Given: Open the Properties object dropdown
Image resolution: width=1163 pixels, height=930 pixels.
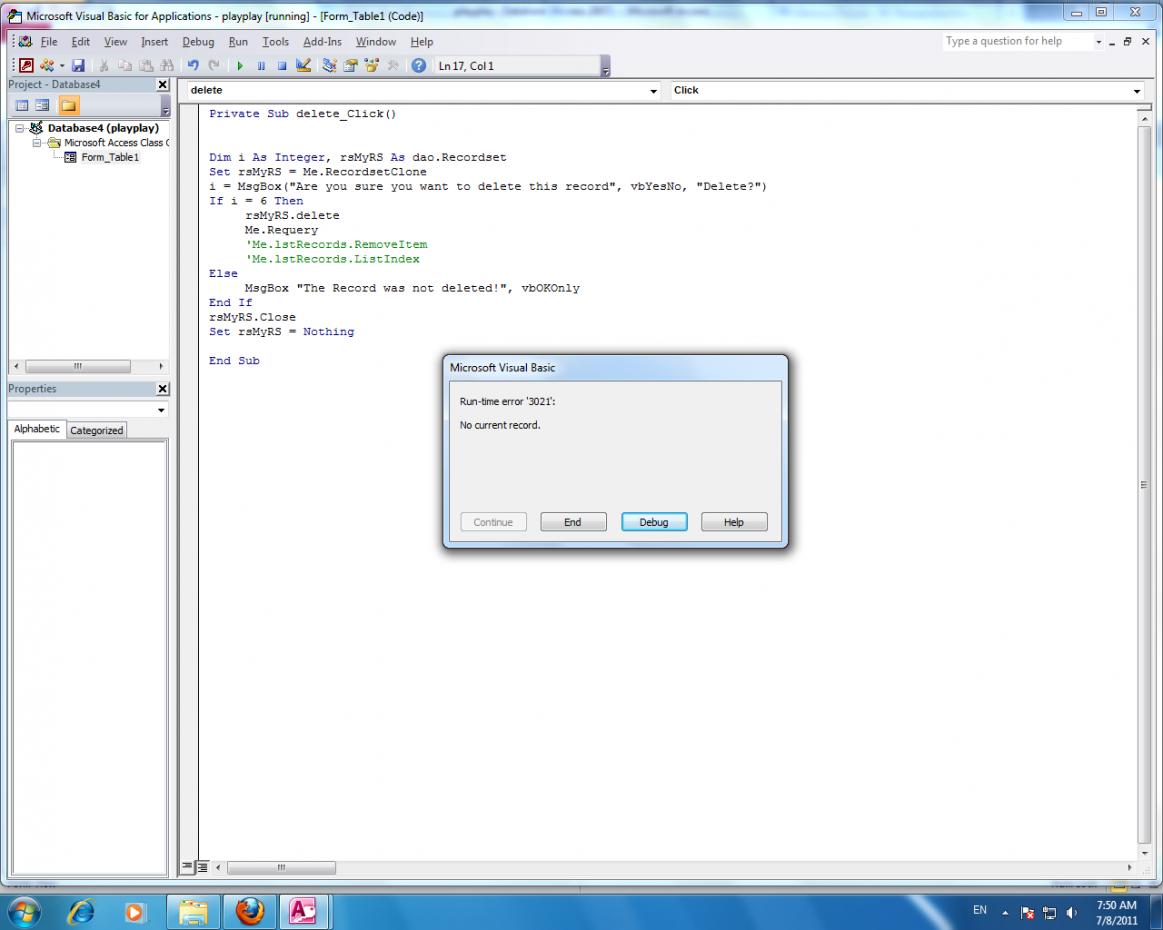Looking at the screenshot, I should click(x=161, y=410).
